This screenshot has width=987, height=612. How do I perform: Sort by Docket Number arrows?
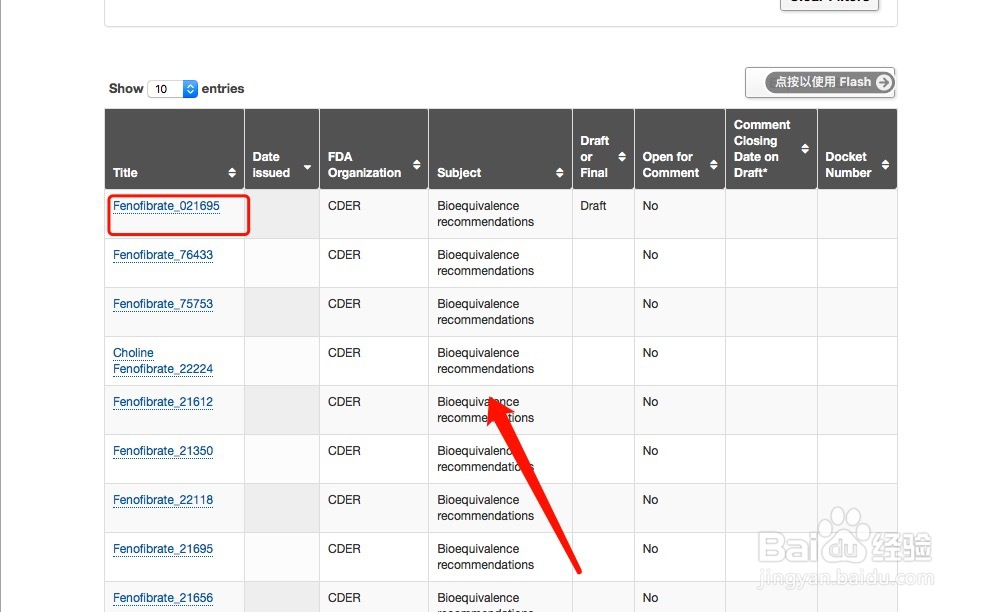pyautogui.click(x=885, y=164)
